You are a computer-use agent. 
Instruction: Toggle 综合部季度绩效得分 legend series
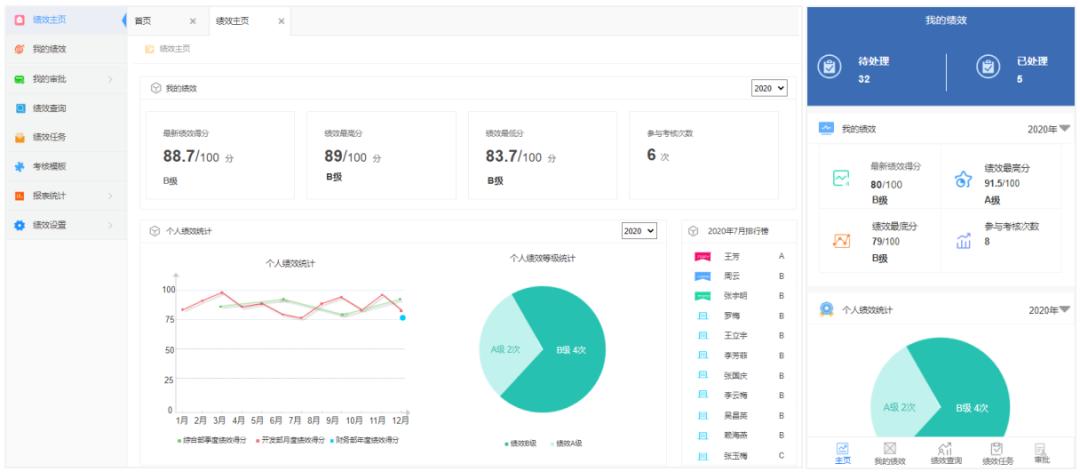[x=214, y=440]
